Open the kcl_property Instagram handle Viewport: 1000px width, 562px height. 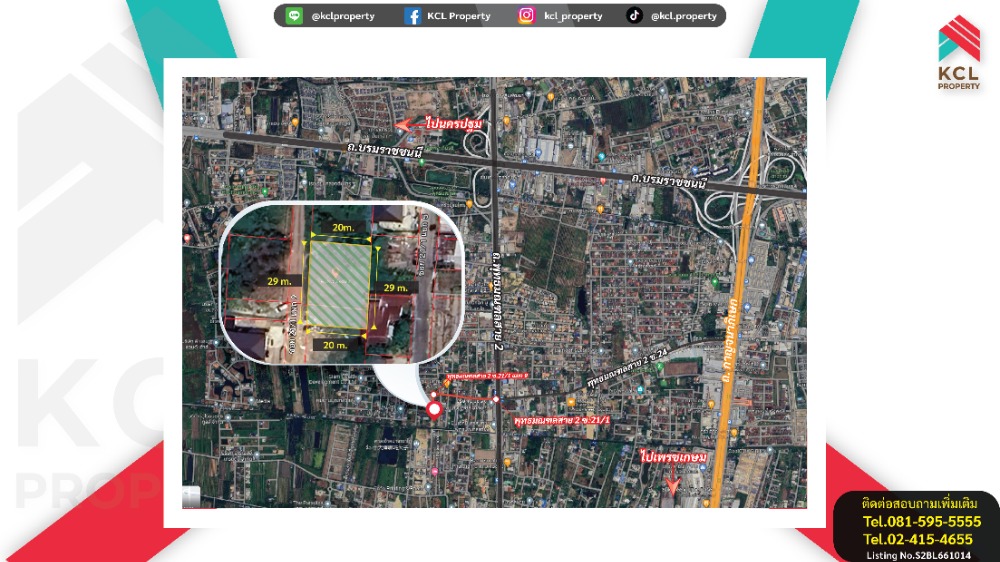[573, 16]
